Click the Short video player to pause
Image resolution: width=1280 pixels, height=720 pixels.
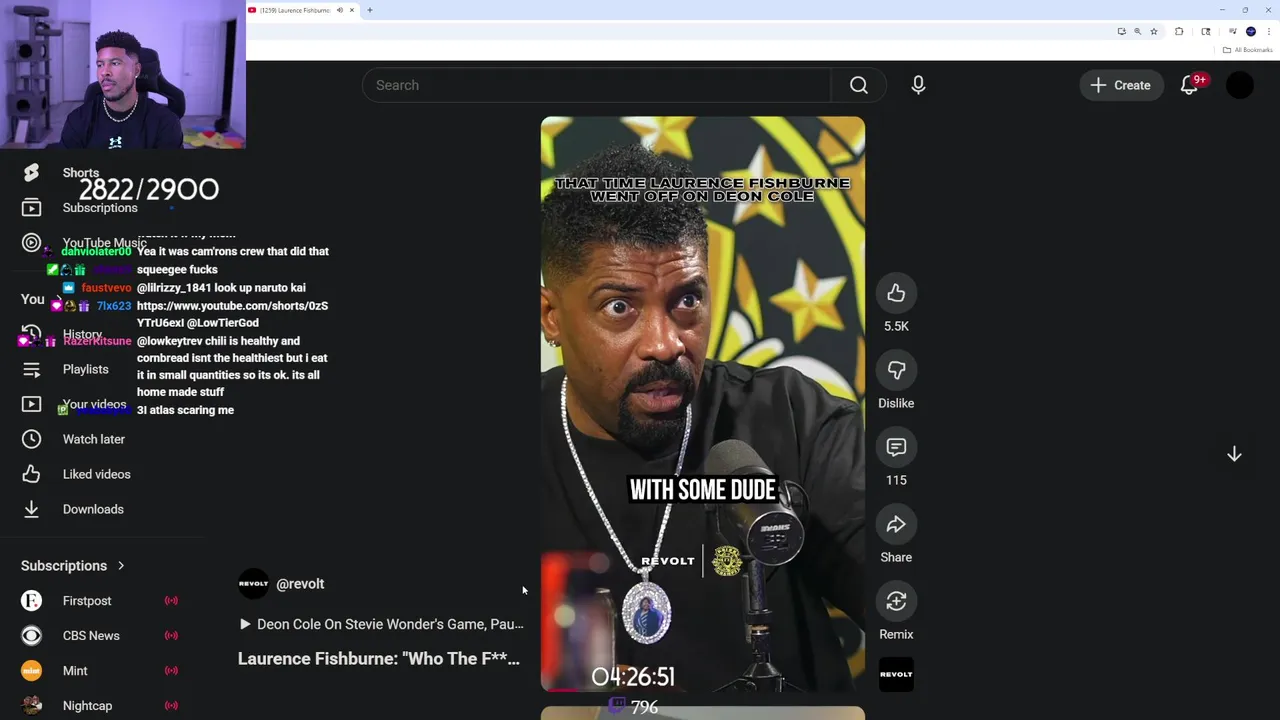click(703, 403)
